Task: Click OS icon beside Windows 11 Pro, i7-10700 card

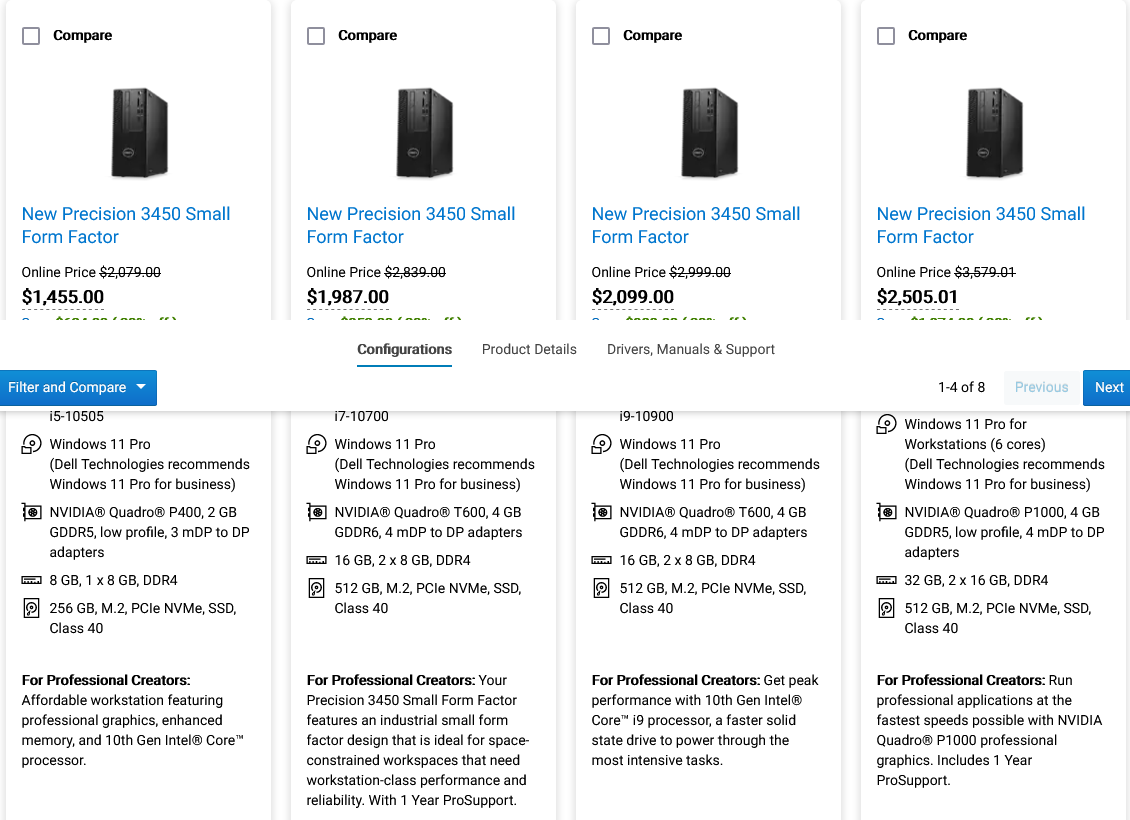Action: pos(316,444)
